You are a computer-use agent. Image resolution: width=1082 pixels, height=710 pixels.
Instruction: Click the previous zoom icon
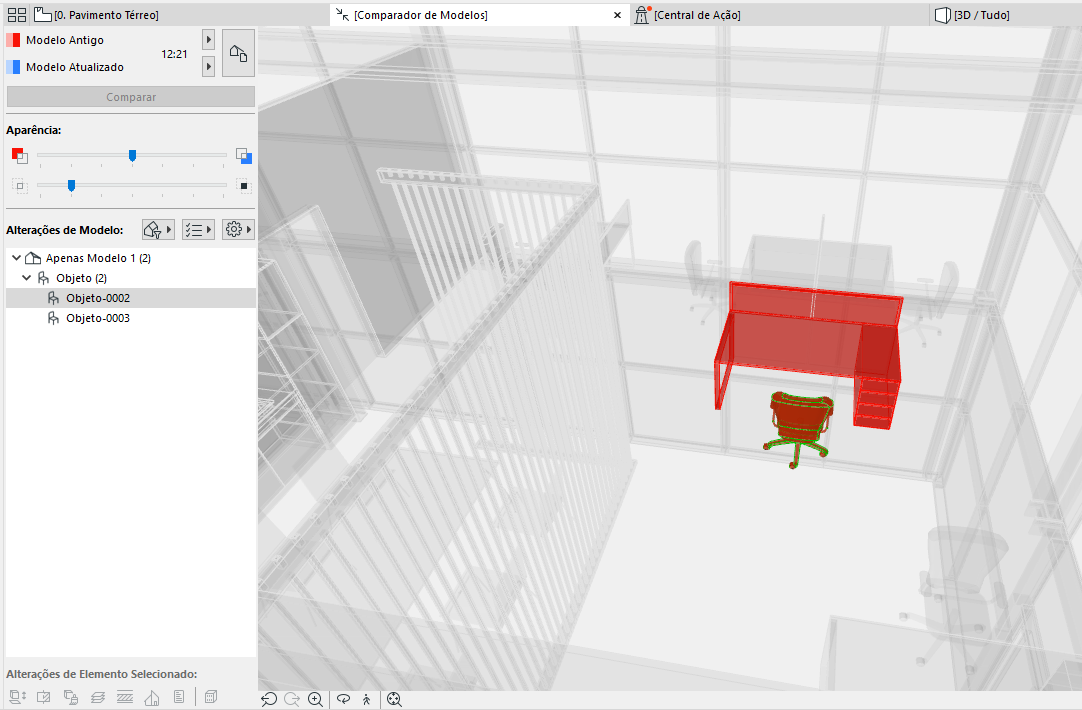269,699
